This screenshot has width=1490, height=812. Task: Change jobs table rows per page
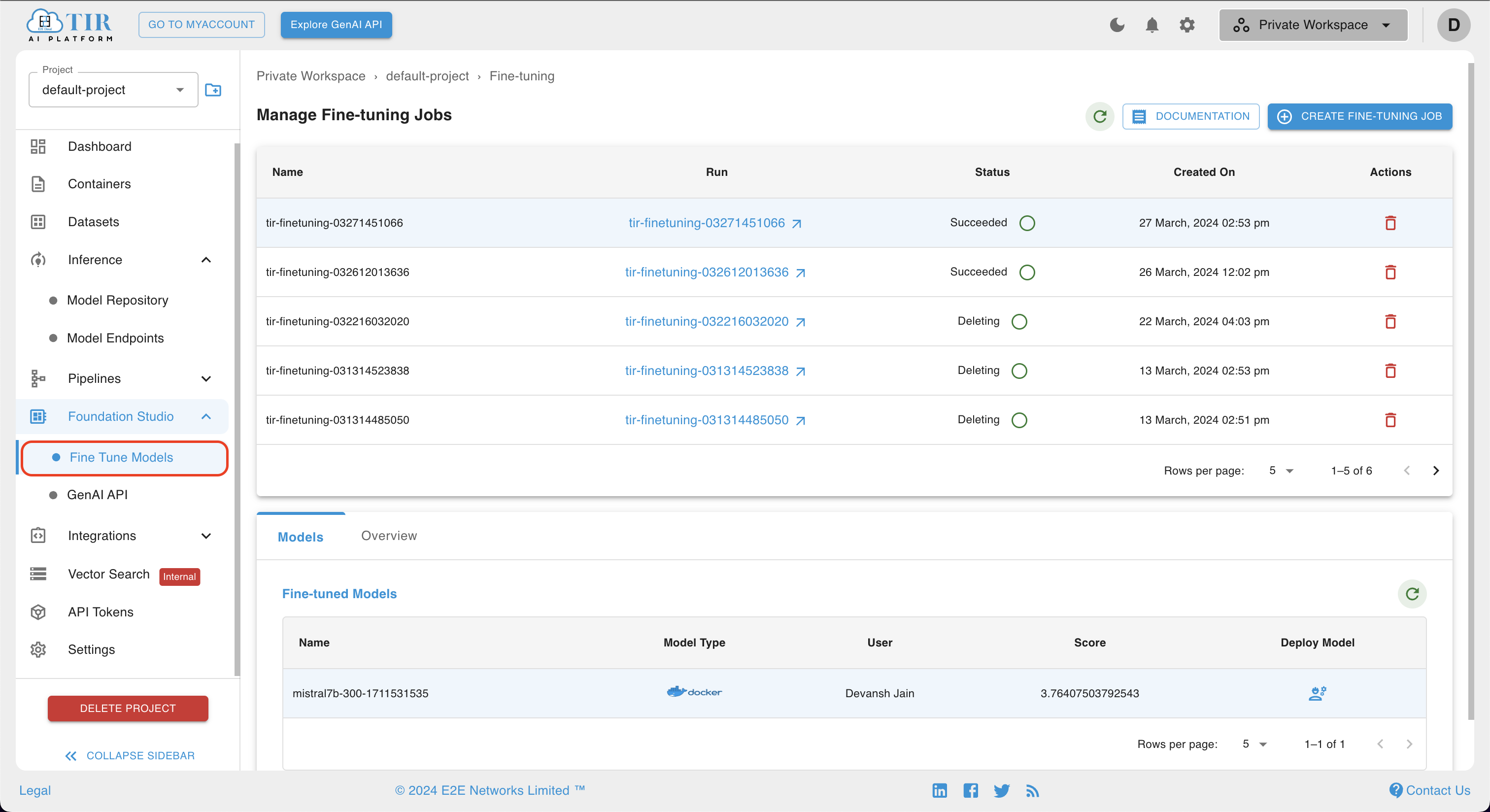pos(1281,471)
